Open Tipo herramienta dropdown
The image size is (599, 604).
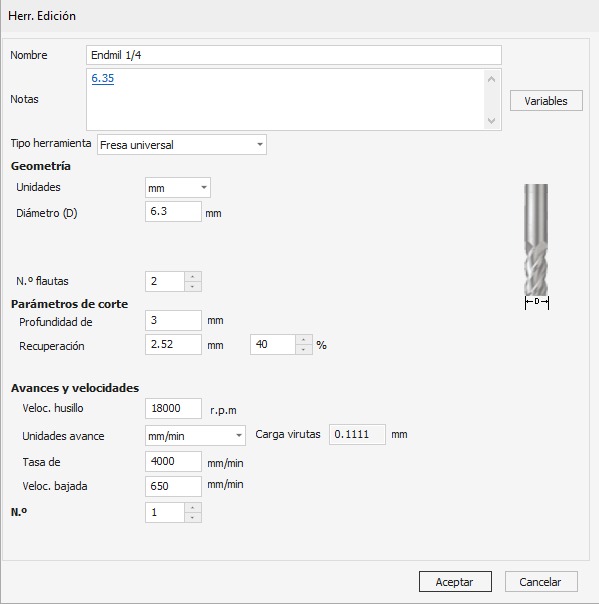pyautogui.click(x=181, y=145)
